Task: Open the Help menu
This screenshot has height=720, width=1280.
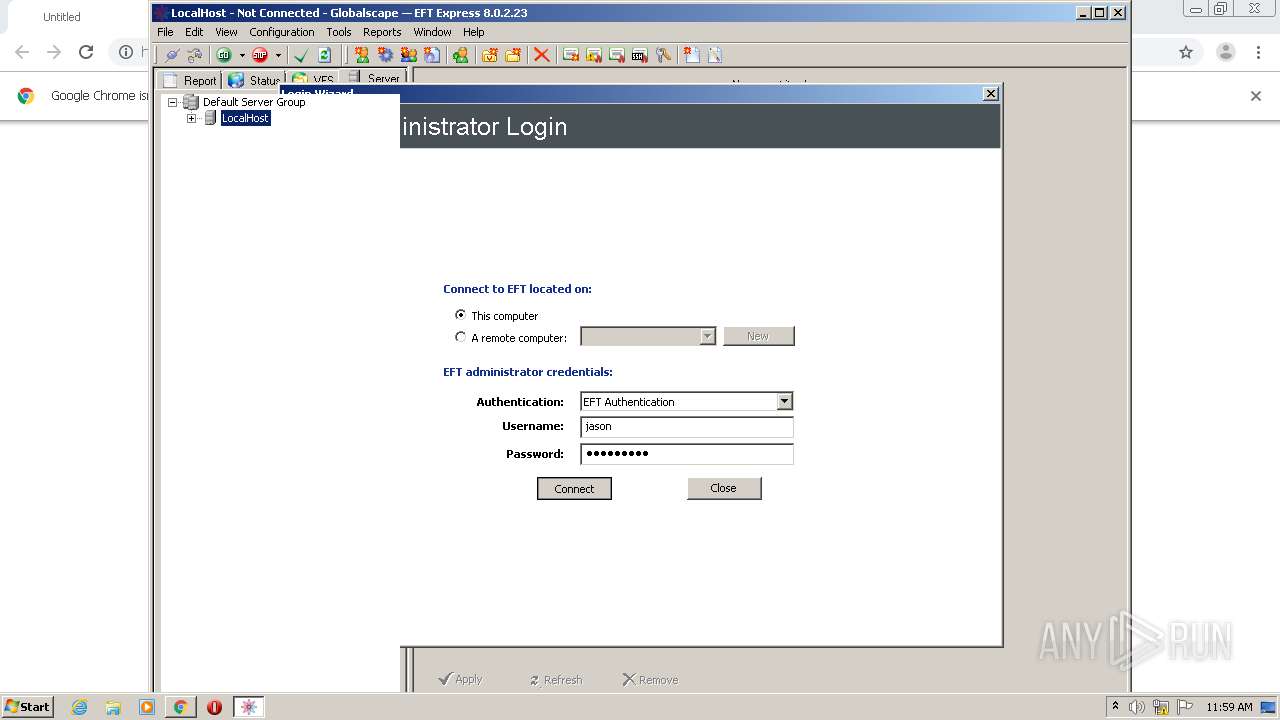Action: (473, 32)
